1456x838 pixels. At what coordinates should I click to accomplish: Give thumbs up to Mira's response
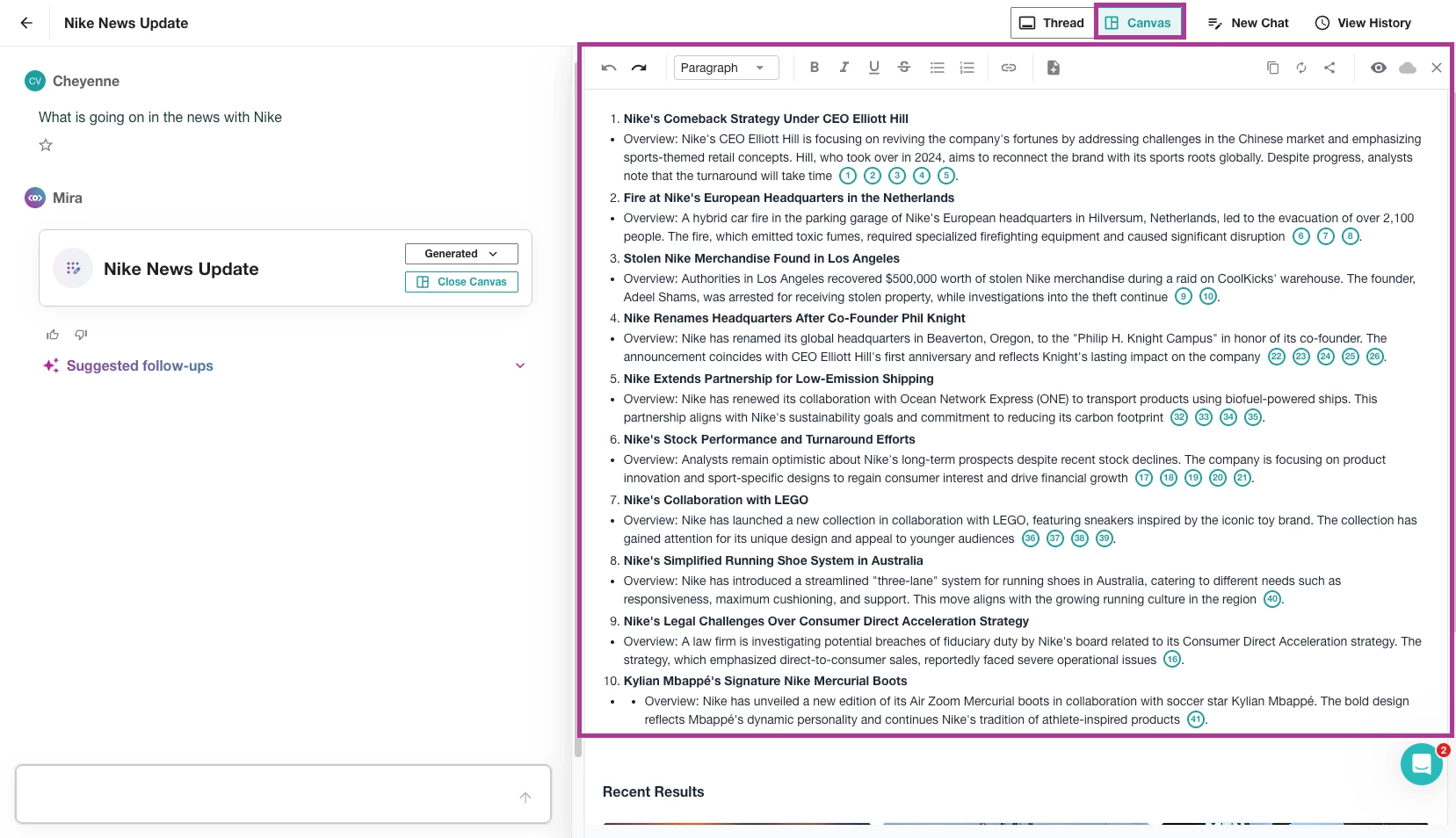point(53,335)
